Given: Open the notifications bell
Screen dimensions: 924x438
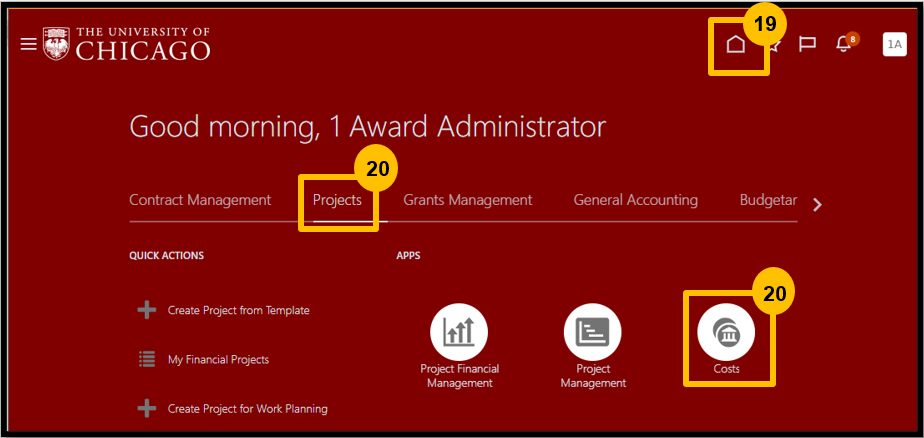Looking at the screenshot, I should 843,45.
